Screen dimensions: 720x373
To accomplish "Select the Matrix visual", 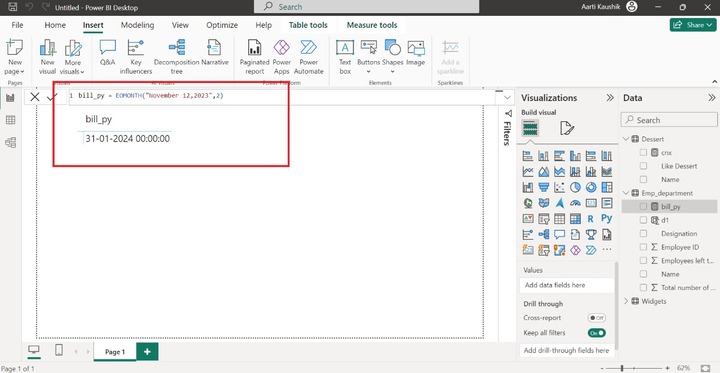I will tap(575, 219).
